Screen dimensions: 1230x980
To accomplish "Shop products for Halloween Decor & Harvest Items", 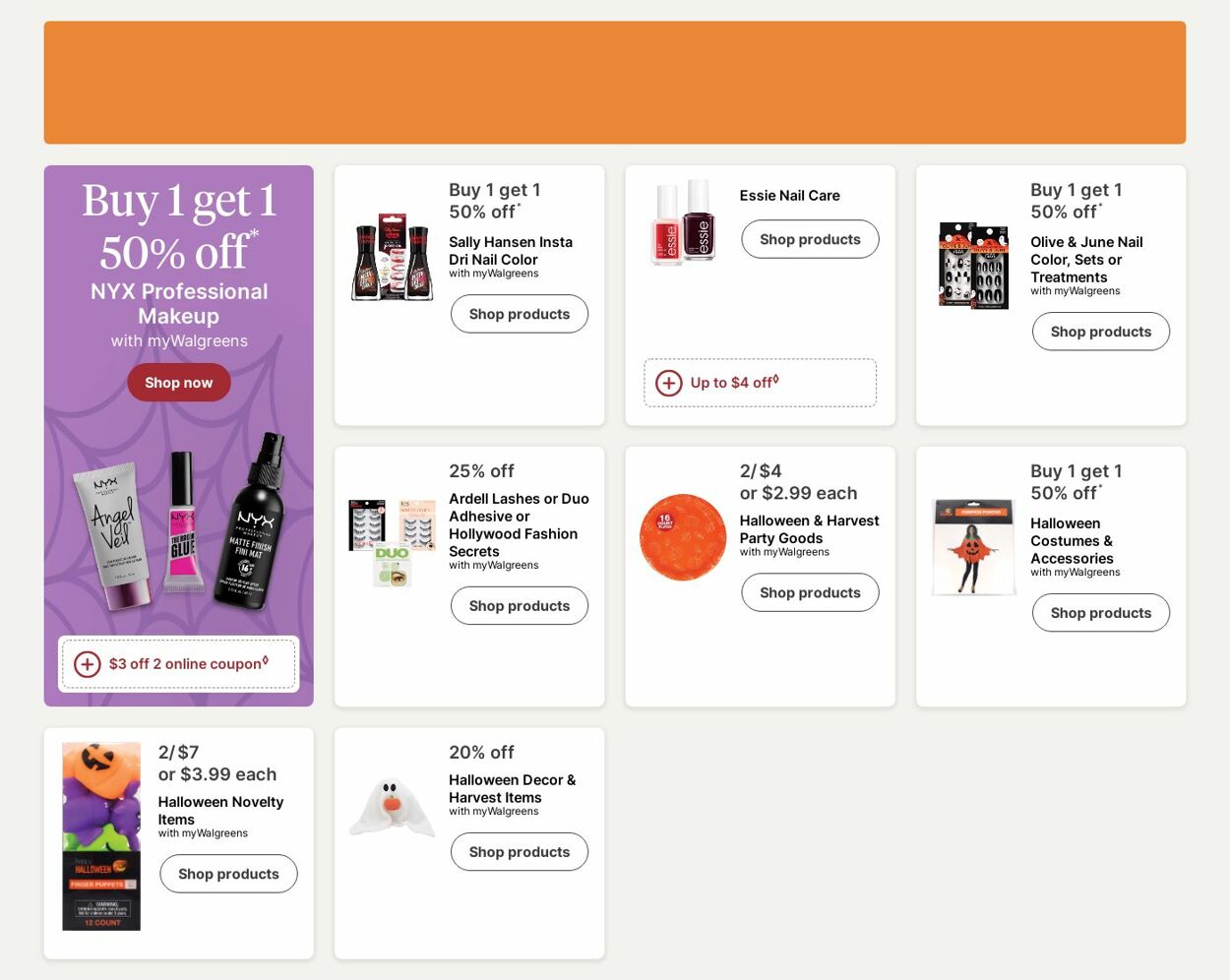I will 519,852.
